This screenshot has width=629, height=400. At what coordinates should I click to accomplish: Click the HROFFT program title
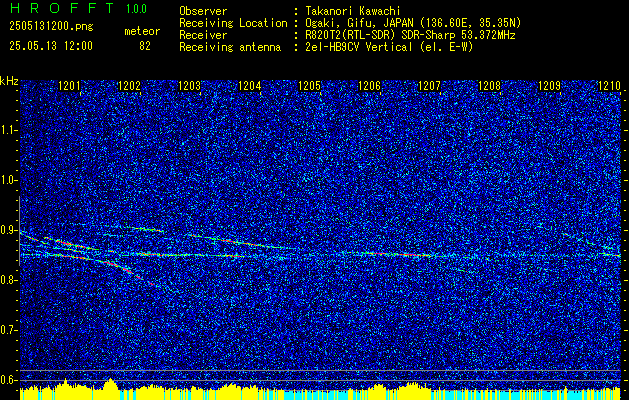click(x=62, y=8)
